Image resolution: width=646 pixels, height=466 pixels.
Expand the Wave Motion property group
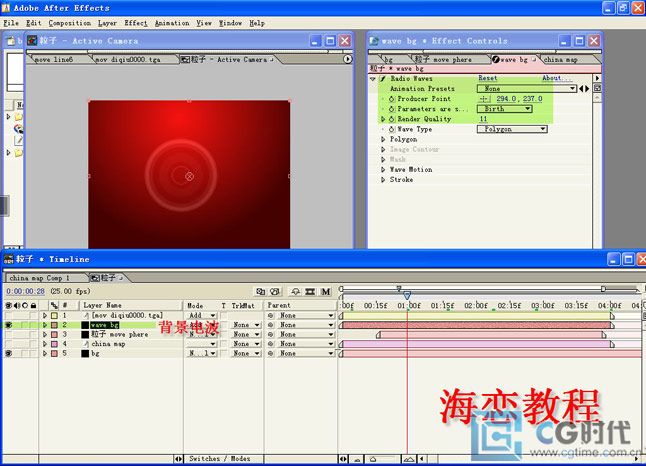[383, 170]
